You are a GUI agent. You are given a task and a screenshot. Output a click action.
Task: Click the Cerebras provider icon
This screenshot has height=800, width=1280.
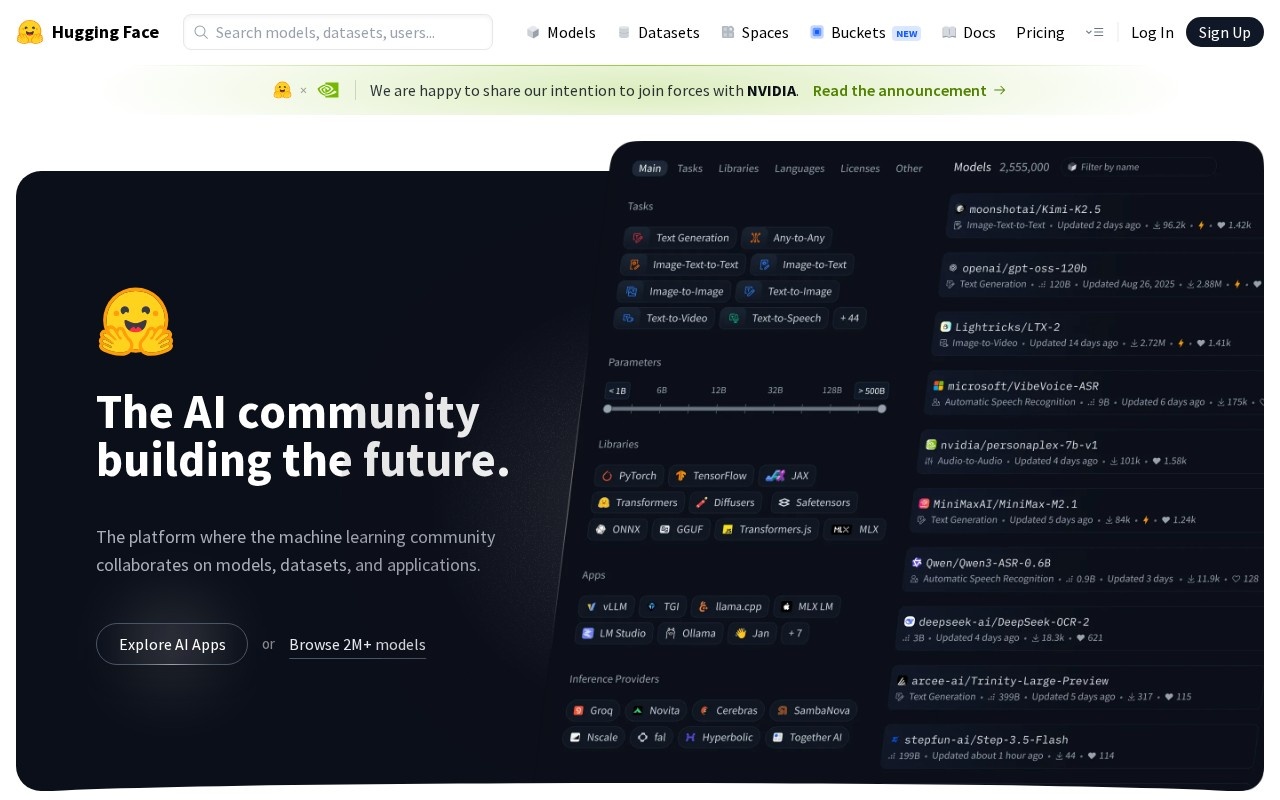click(704, 711)
